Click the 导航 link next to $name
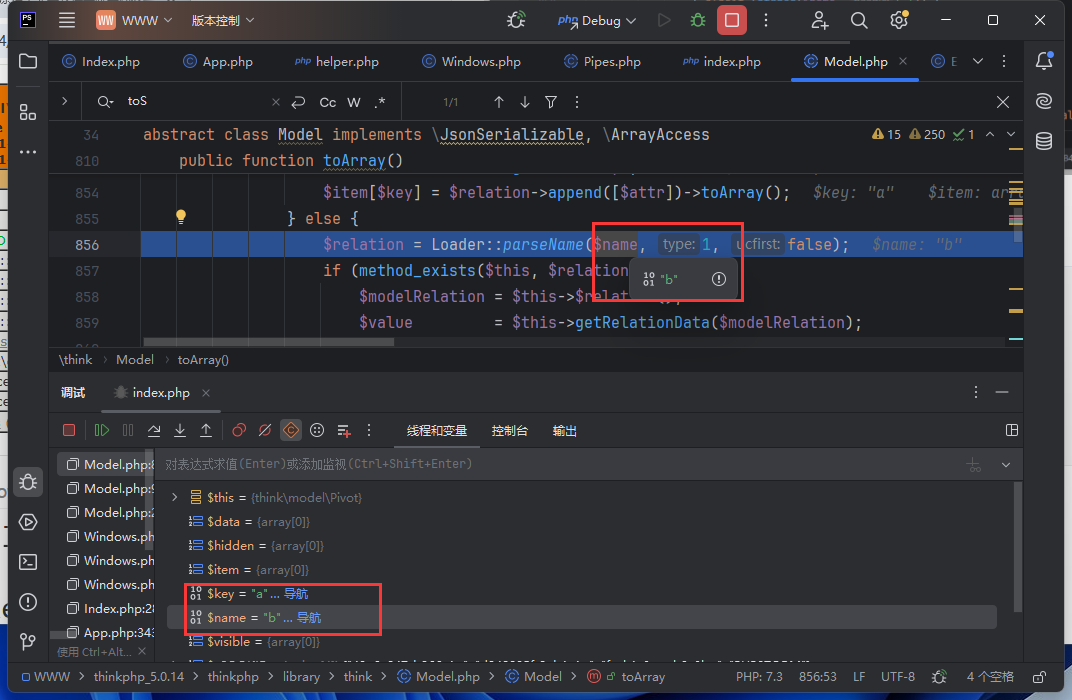The image size is (1072, 700). (x=309, y=618)
